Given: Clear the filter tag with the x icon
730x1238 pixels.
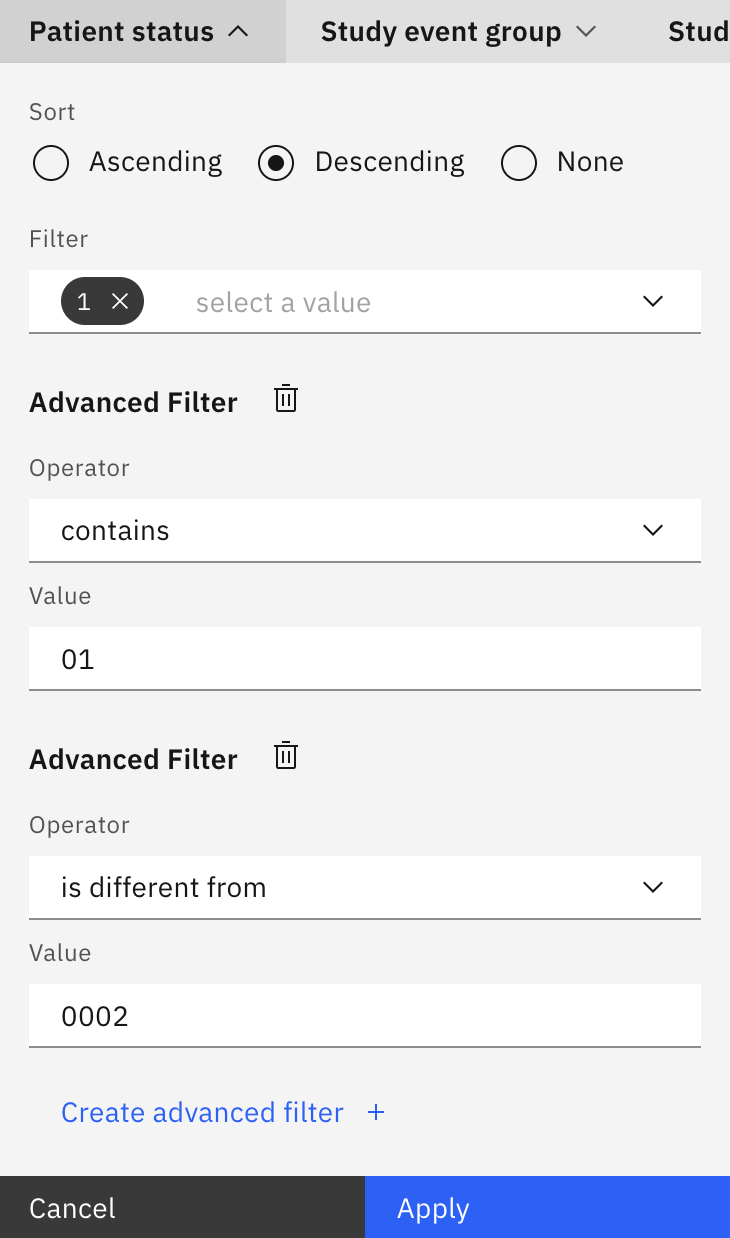Looking at the screenshot, I should tap(120, 301).
